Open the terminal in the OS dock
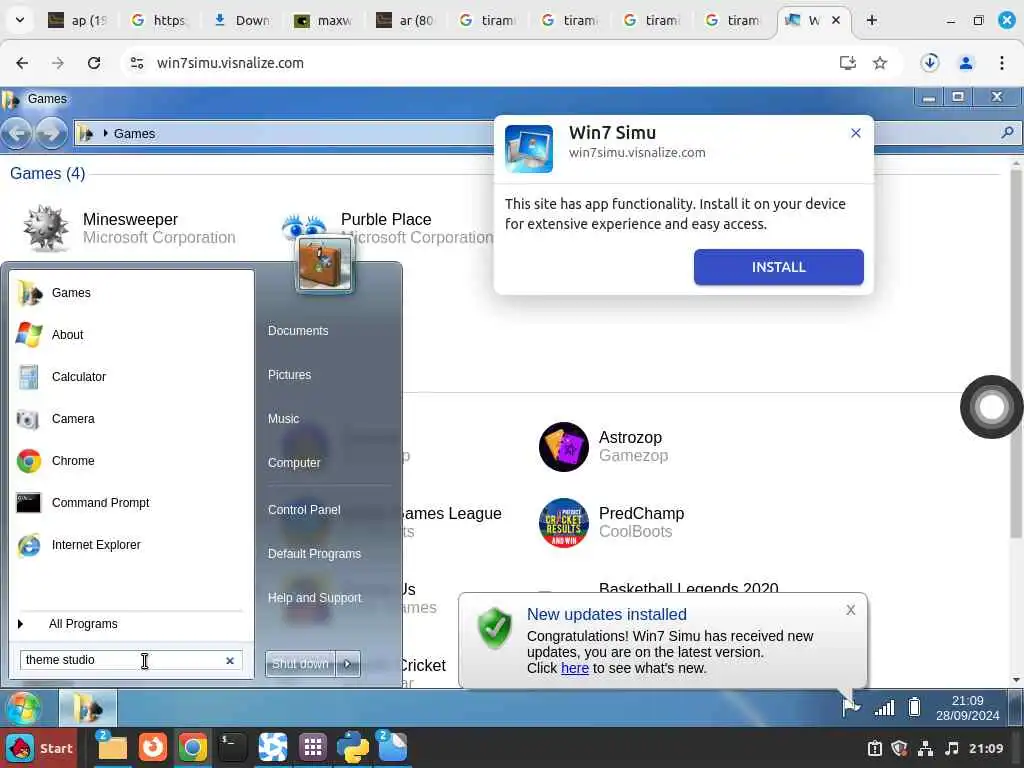The image size is (1024, 768). coord(232,748)
